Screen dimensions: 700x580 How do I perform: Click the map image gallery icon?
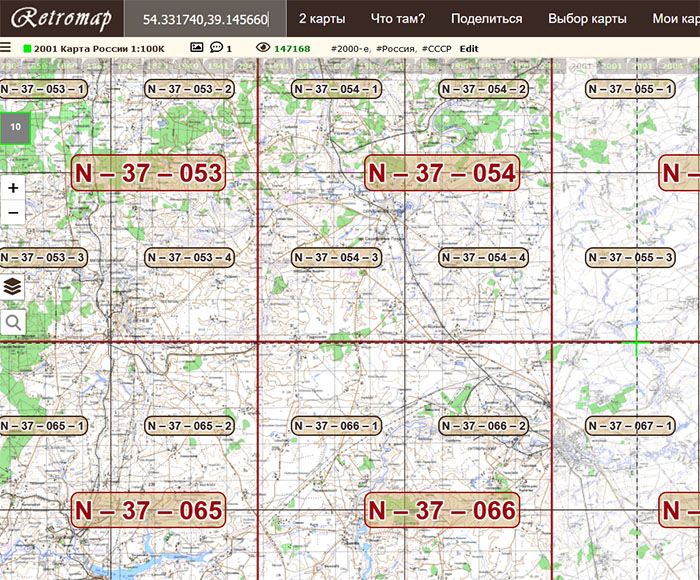tap(196, 47)
